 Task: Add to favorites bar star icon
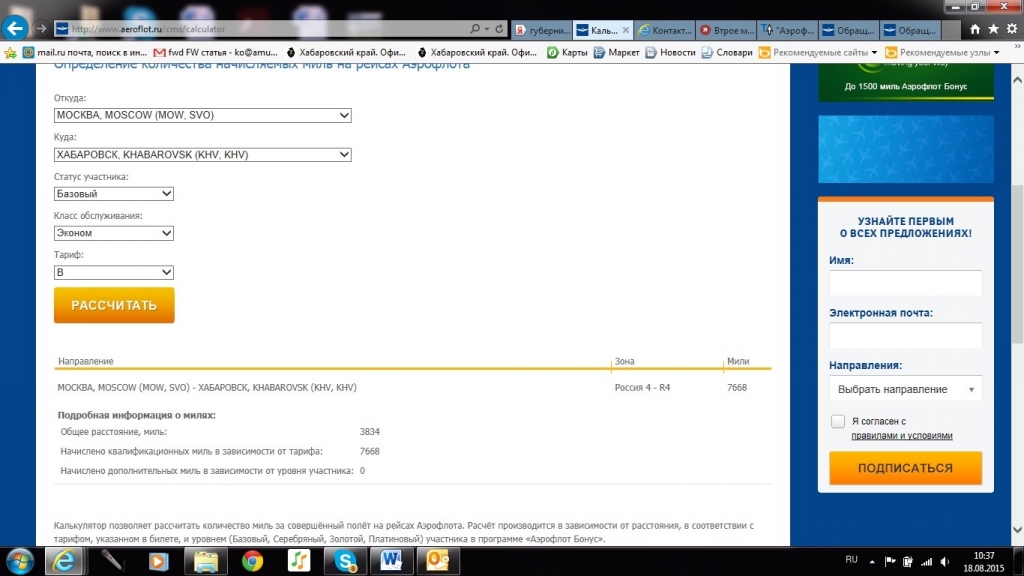(x=10, y=53)
